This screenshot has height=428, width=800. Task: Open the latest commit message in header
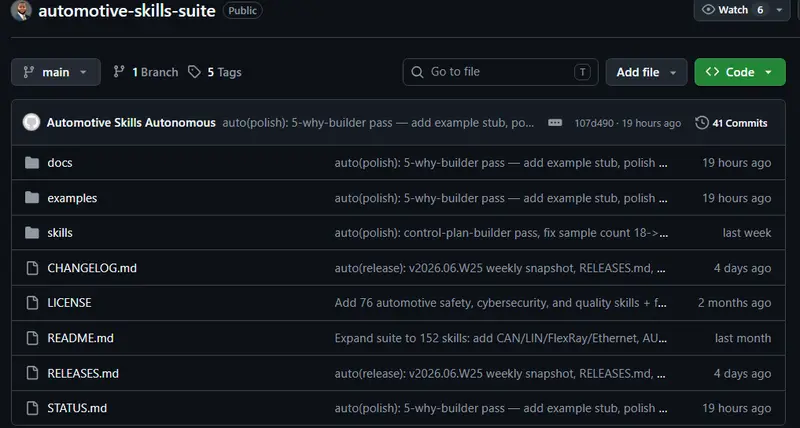378,123
